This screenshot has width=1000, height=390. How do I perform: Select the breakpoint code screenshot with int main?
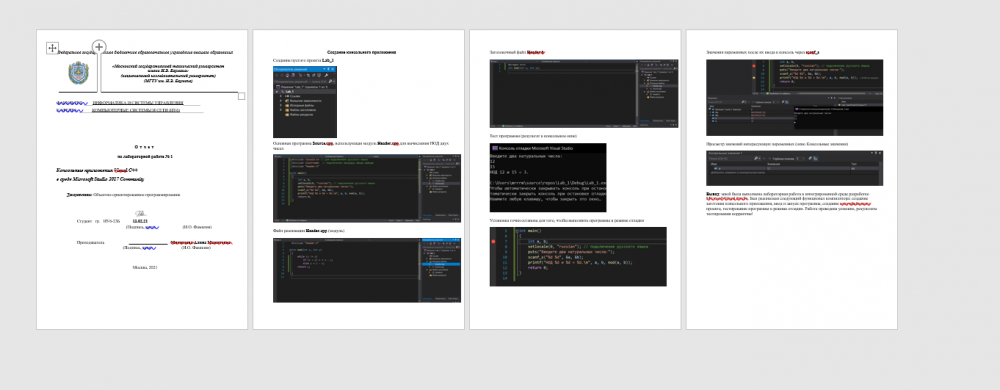click(x=578, y=256)
